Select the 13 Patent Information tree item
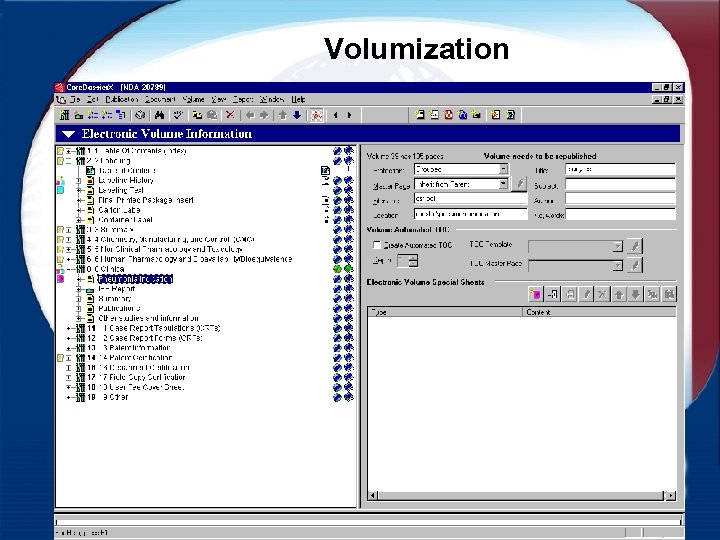The height and width of the screenshot is (540, 720). (129, 348)
